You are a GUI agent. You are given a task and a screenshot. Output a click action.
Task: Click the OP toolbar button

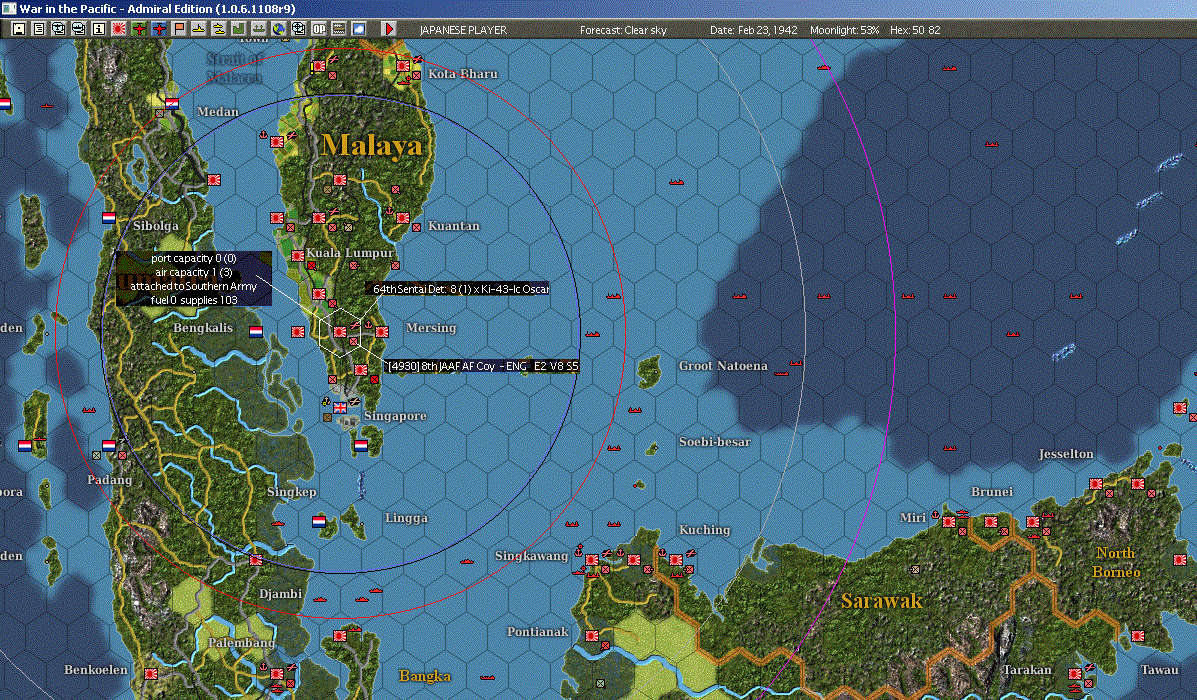click(x=318, y=29)
